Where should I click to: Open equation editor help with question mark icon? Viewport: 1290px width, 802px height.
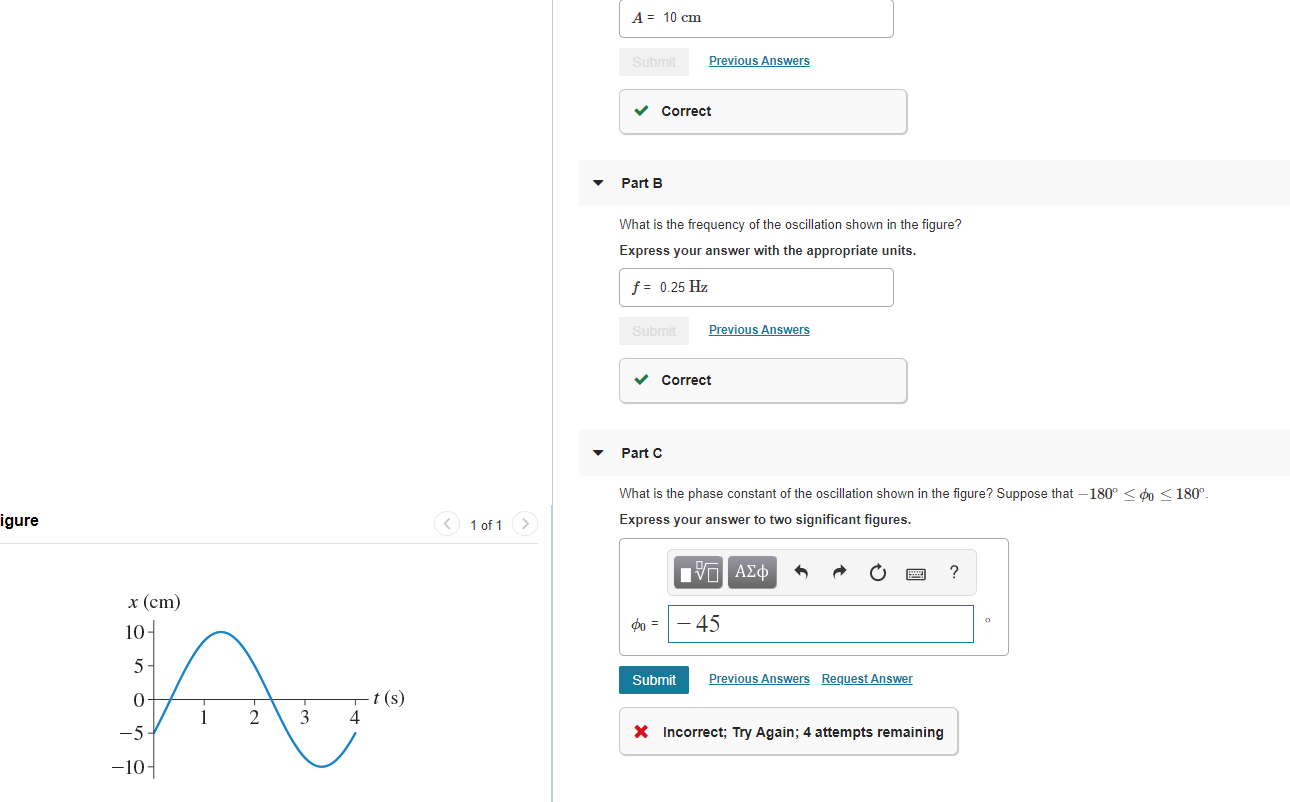[953, 572]
